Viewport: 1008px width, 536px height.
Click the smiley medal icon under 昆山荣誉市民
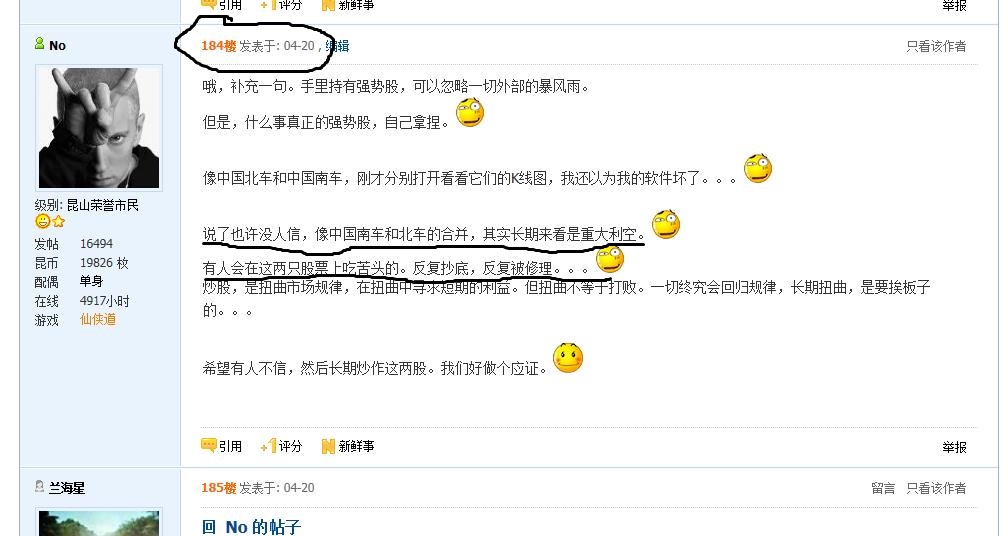tap(42, 222)
